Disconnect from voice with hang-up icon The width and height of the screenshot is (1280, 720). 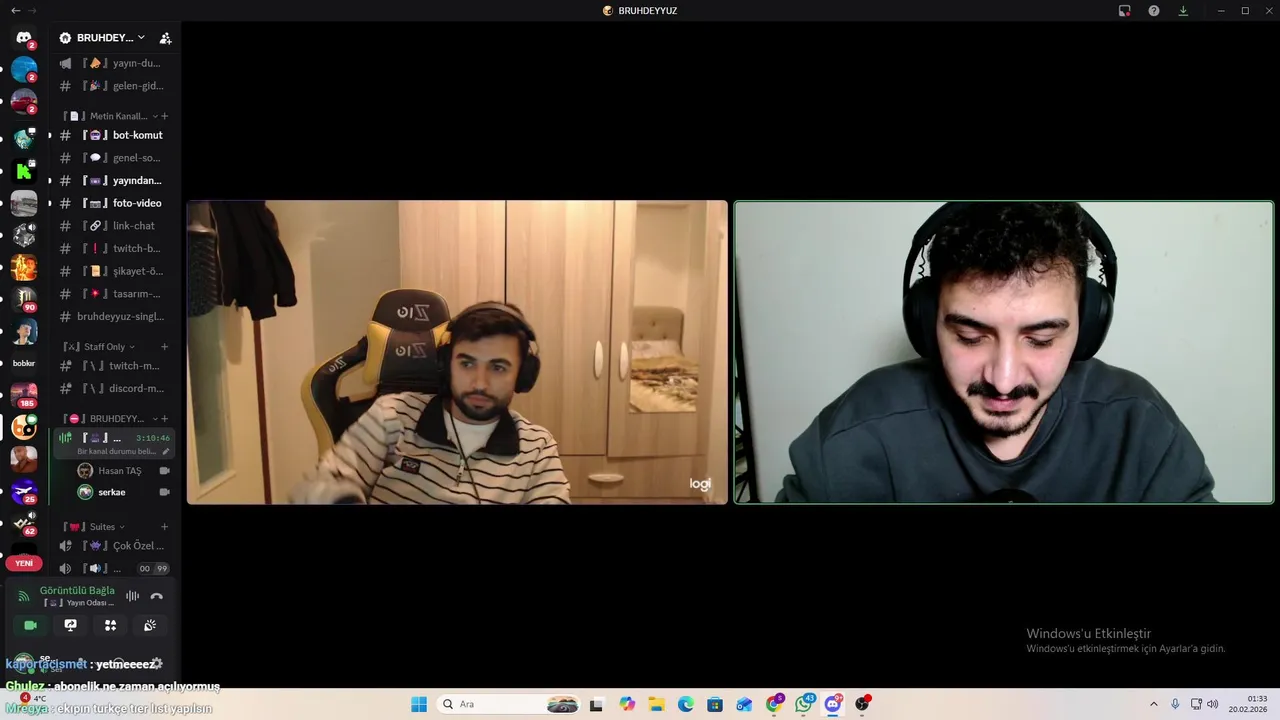coord(157,596)
